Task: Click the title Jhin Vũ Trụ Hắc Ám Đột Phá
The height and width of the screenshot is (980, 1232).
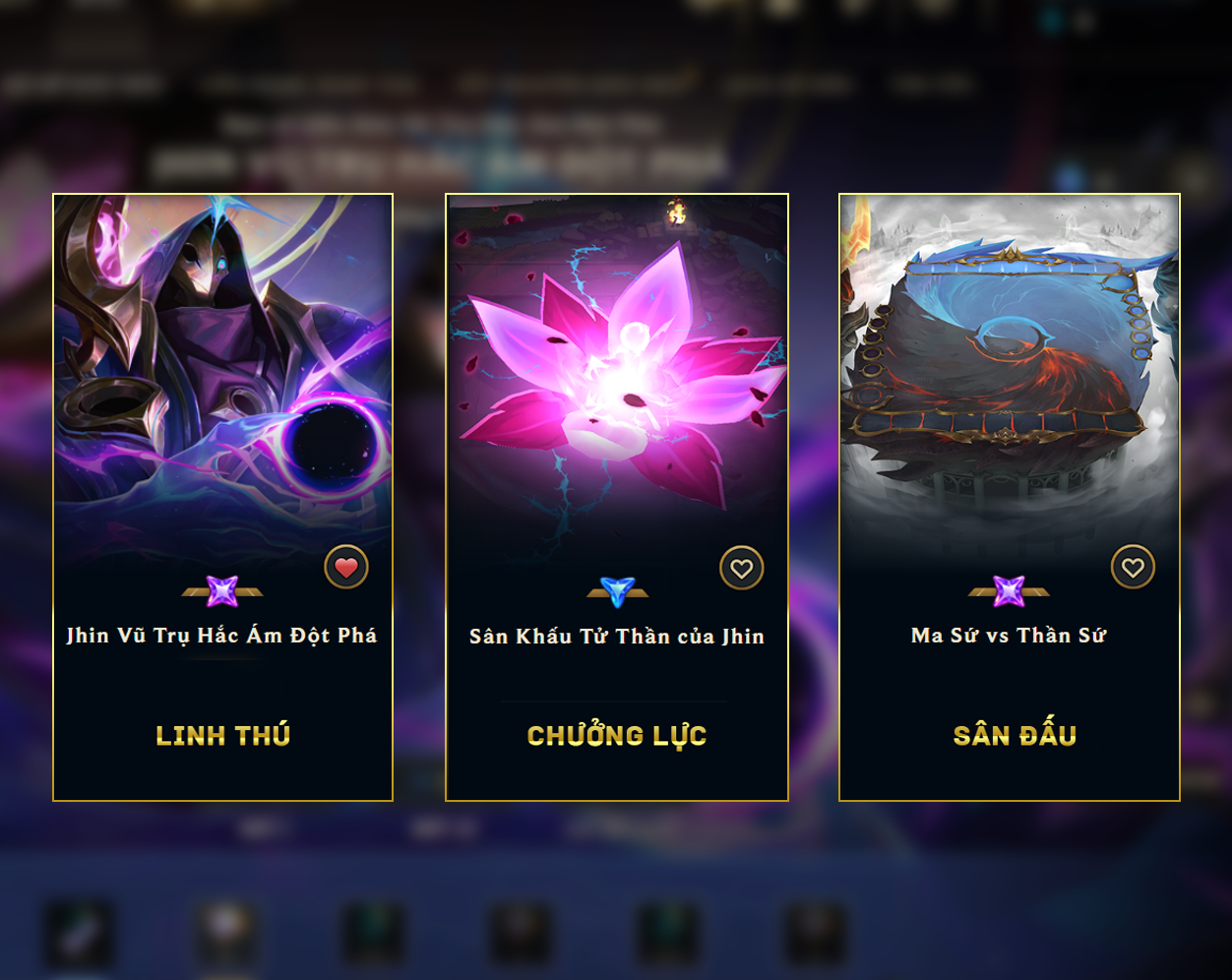Action: click(222, 636)
